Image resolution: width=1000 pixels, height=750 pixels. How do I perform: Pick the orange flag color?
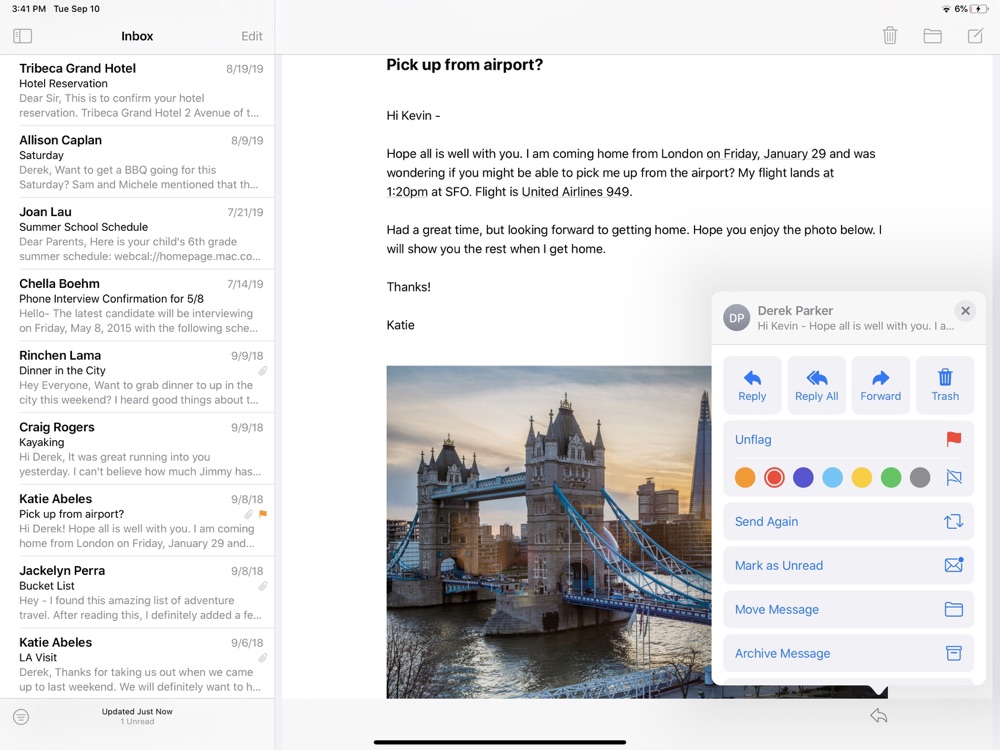(x=745, y=477)
